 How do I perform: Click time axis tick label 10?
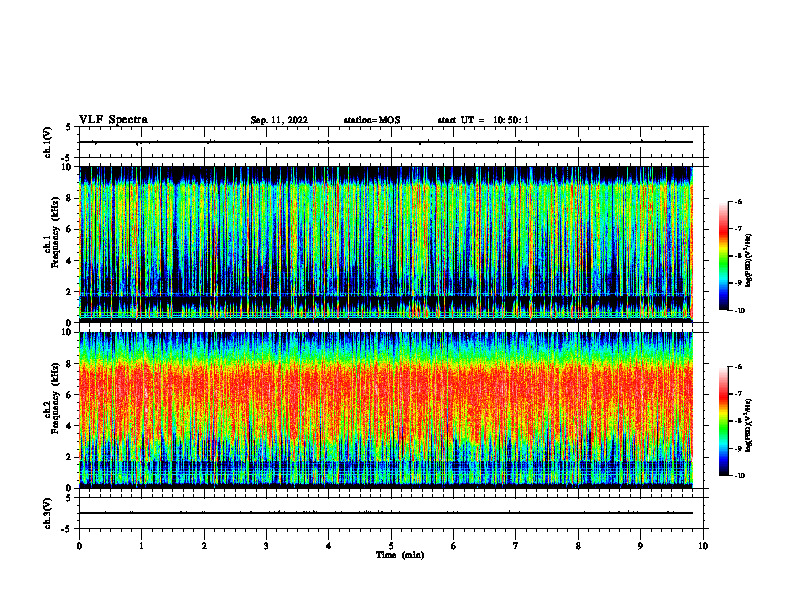pos(703,546)
